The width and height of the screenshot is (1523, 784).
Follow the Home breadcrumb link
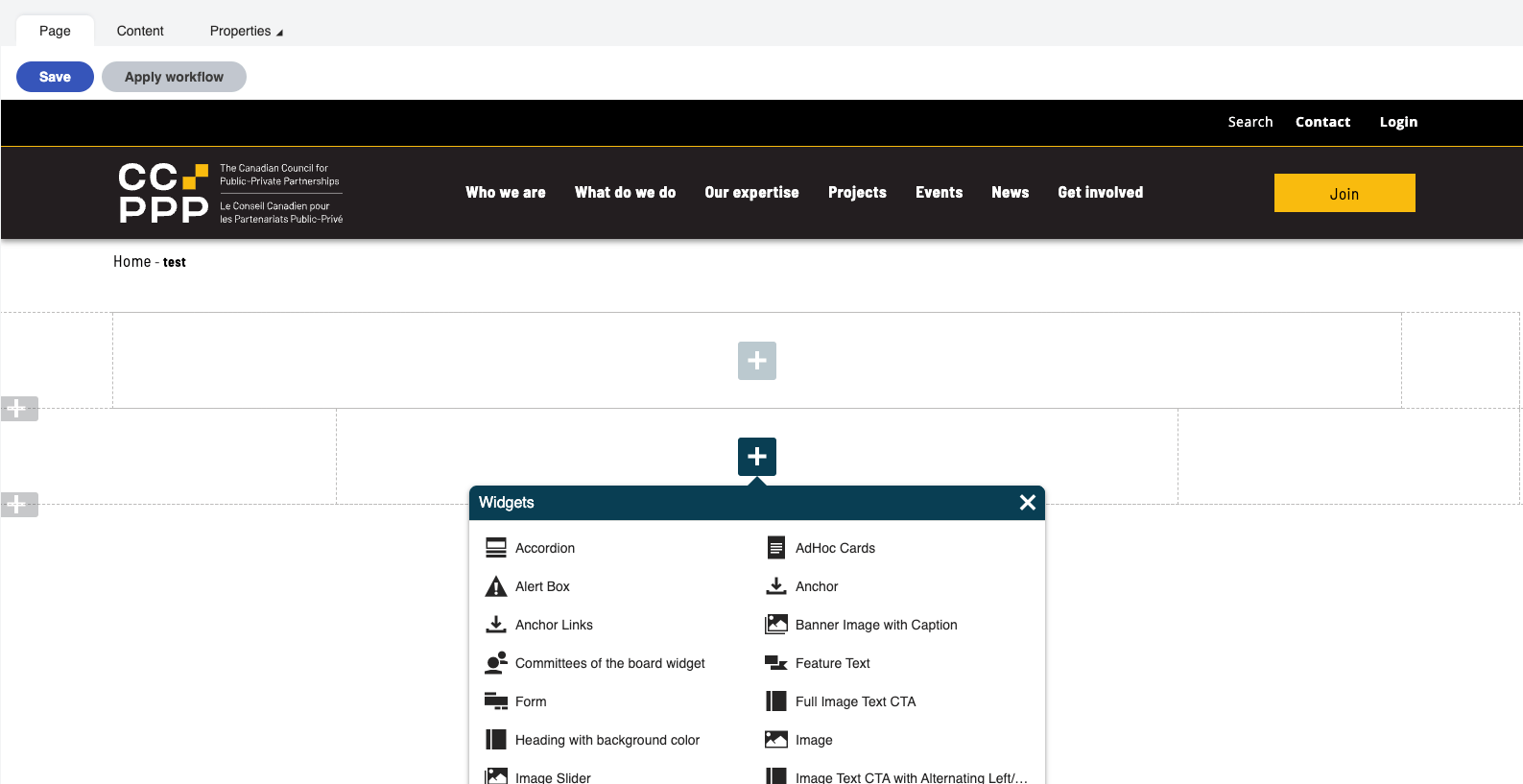[131, 262]
